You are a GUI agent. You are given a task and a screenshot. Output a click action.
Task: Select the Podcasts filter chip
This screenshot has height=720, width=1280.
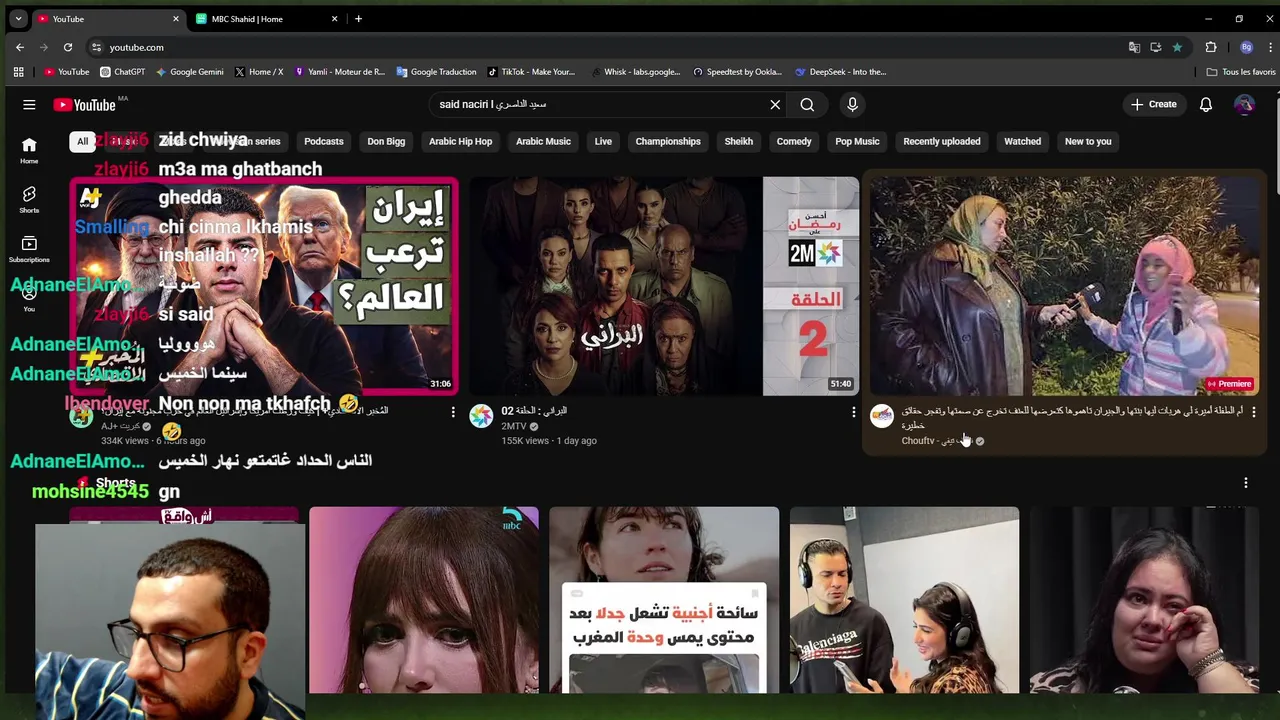pyautogui.click(x=323, y=141)
